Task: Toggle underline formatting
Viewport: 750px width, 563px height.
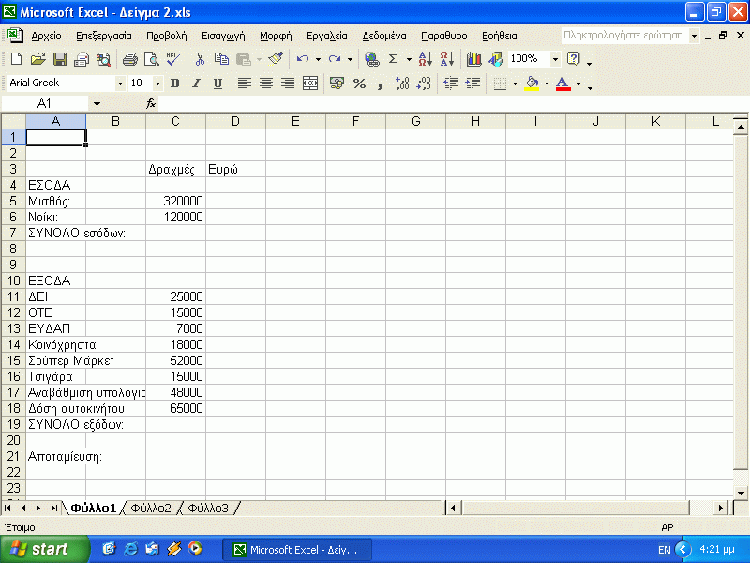Action: point(218,84)
